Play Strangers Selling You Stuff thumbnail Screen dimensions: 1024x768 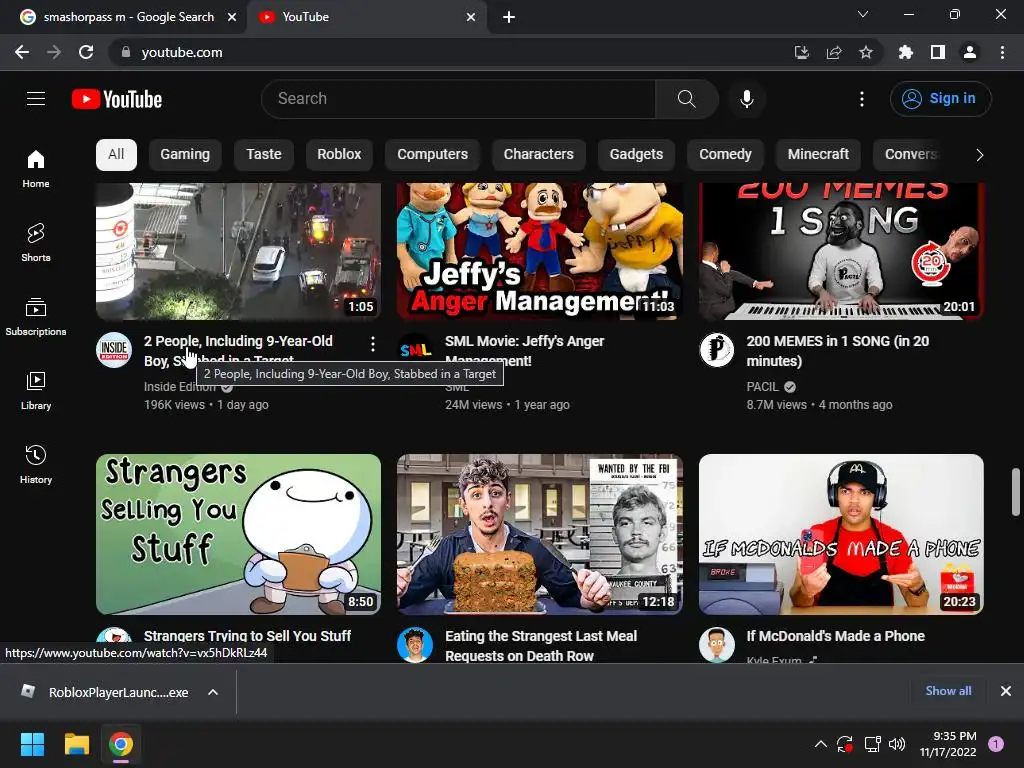click(x=238, y=534)
